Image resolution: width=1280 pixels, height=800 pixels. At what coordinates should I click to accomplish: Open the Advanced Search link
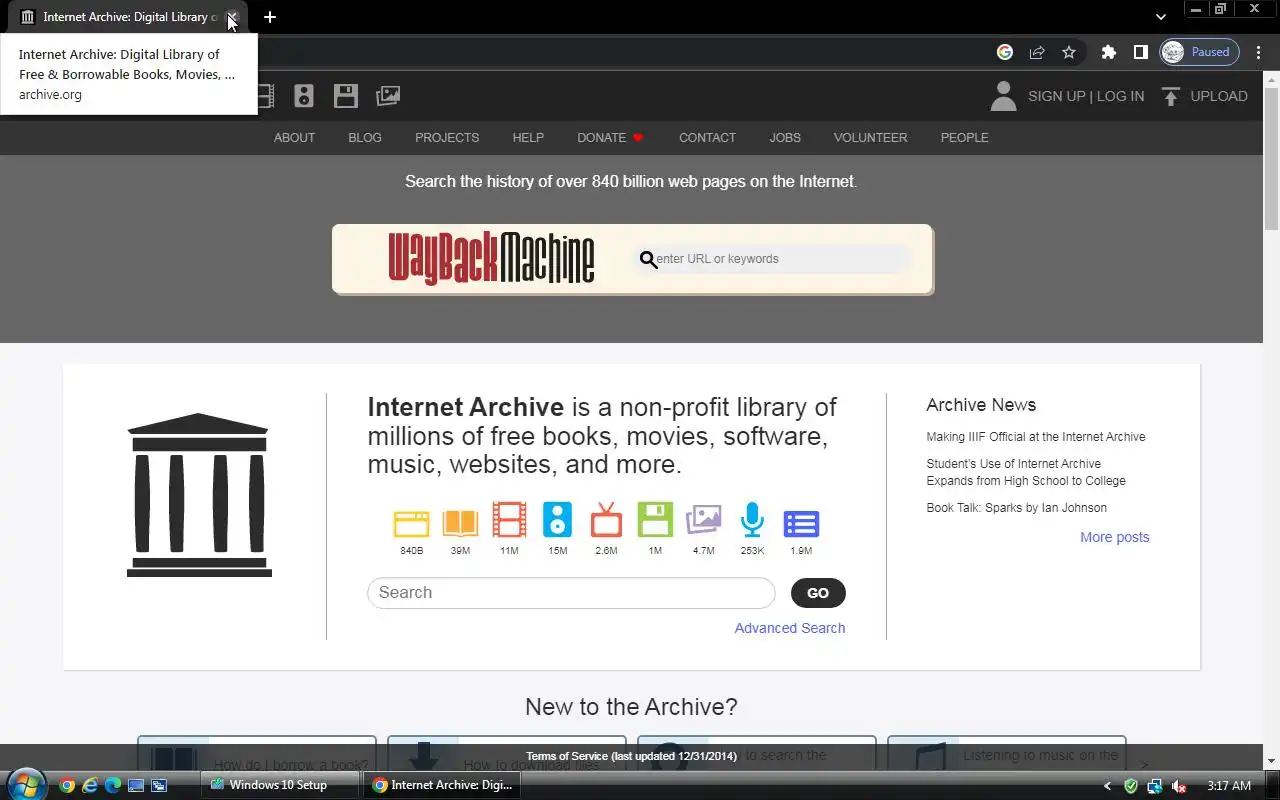pos(790,628)
